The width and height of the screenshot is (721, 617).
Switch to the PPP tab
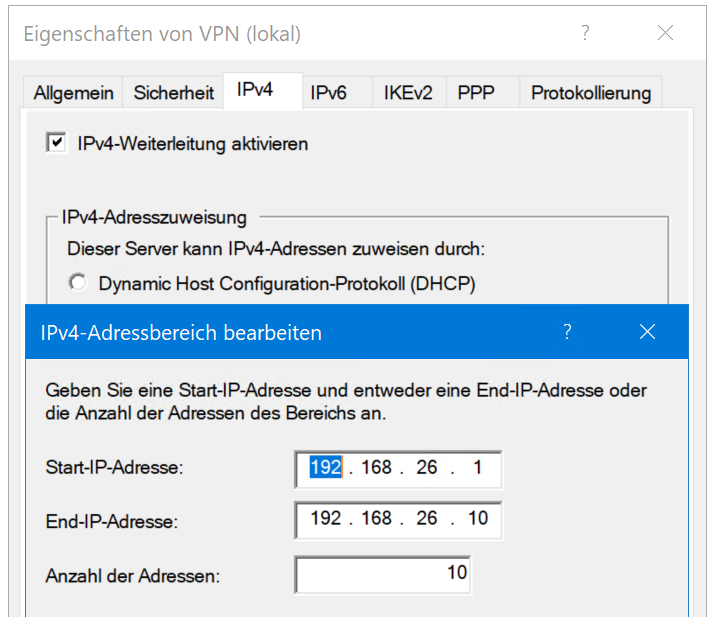click(476, 93)
